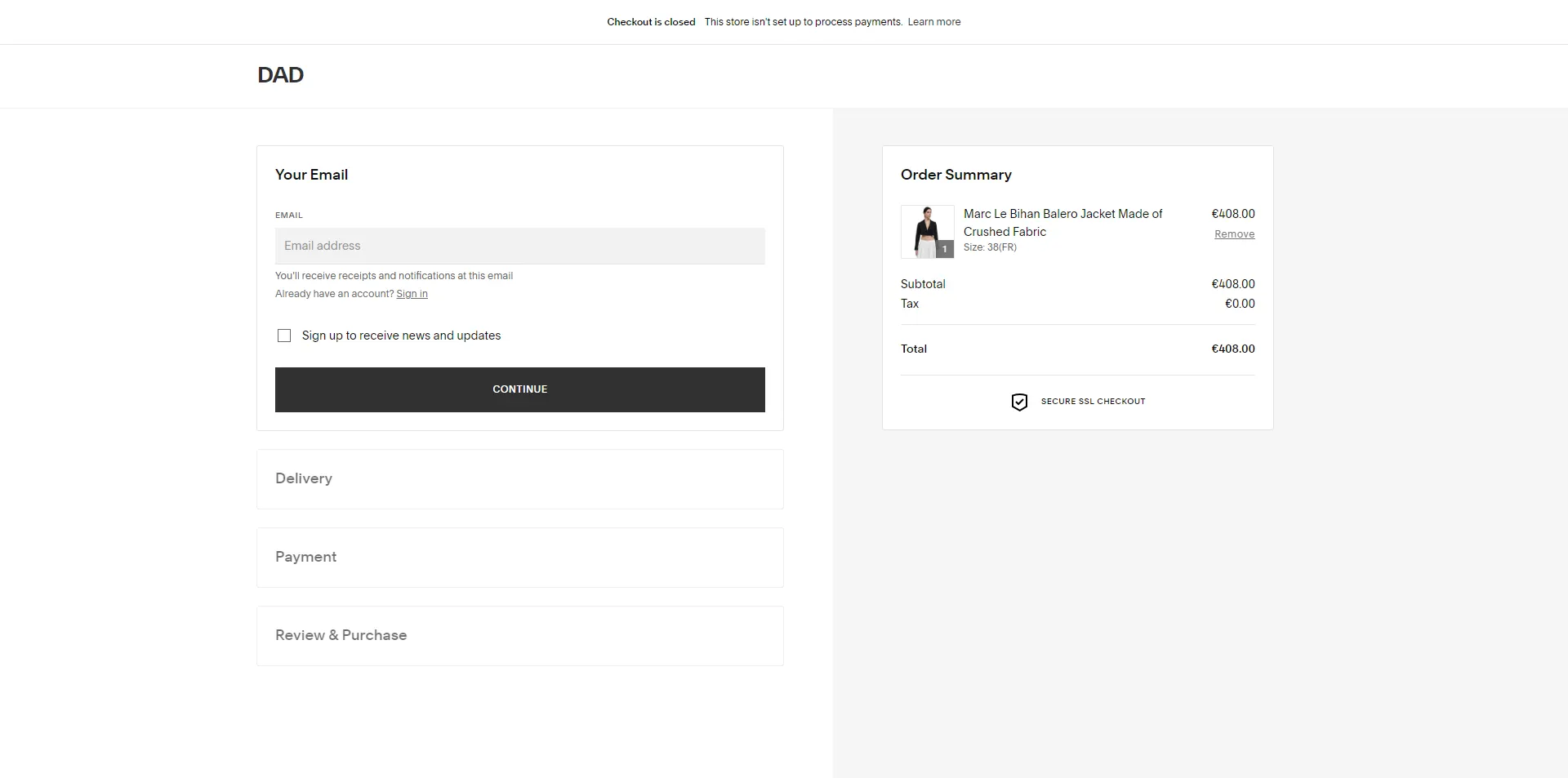Click the secure SSL shield icon
Viewport: 1568px width, 778px height.
click(x=1019, y=402)
